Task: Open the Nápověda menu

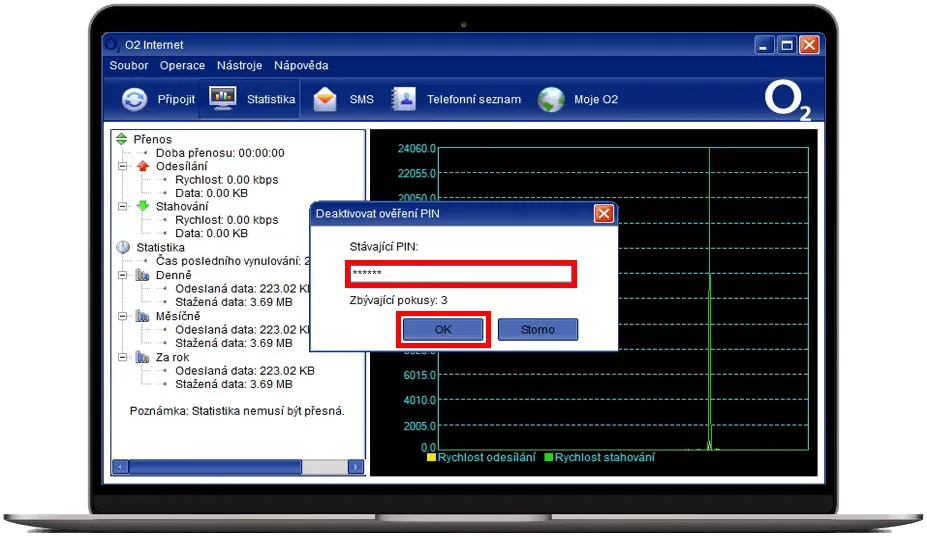Action: coord(301,66)
